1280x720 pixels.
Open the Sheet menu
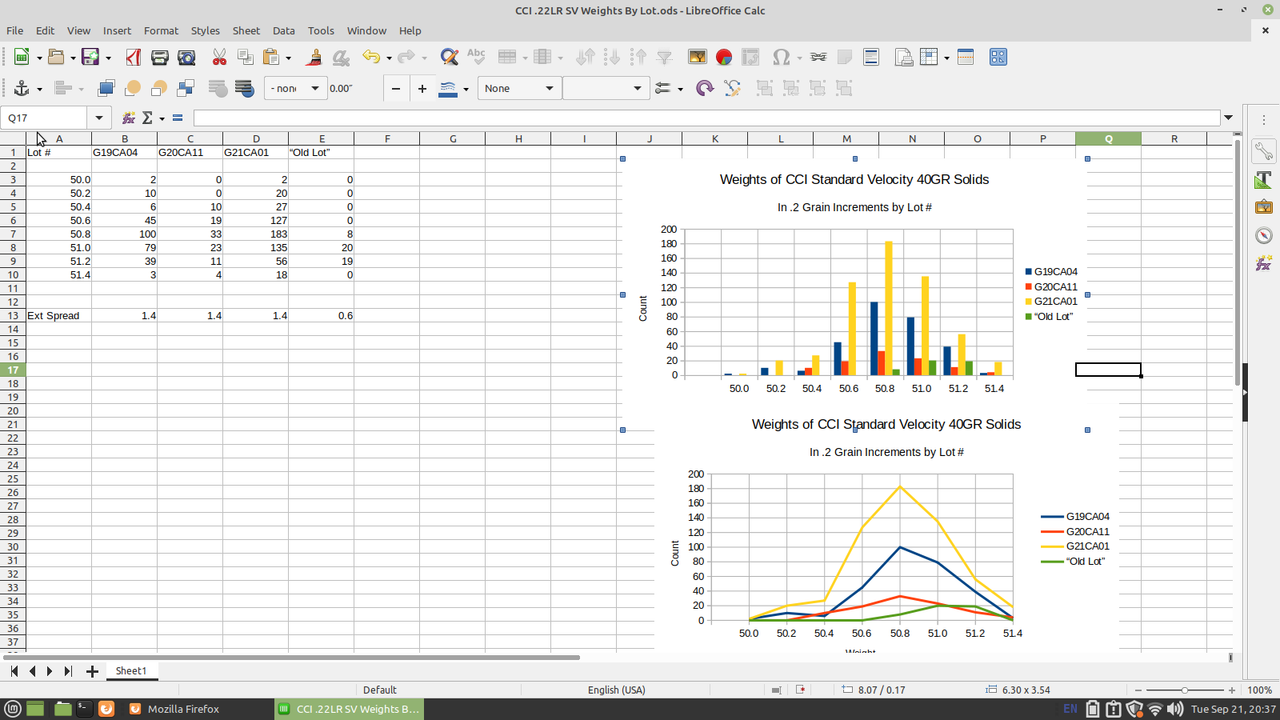(246, 31)
